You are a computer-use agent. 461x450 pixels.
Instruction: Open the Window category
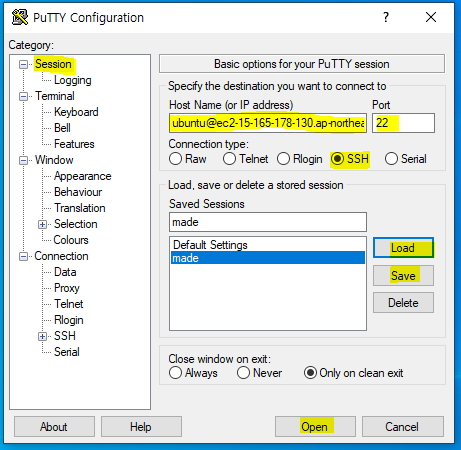54,160
